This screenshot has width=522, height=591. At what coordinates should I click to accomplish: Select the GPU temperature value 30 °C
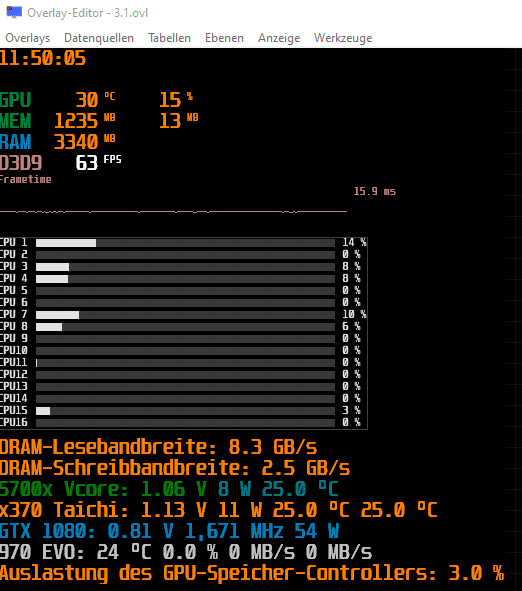(95, 100)
